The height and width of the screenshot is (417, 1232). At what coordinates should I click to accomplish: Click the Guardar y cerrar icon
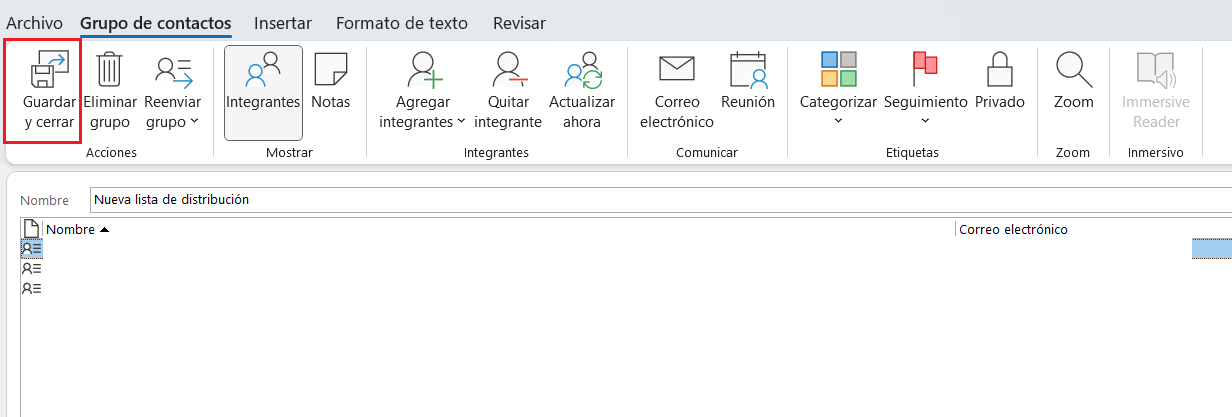[x=49, y=70]
